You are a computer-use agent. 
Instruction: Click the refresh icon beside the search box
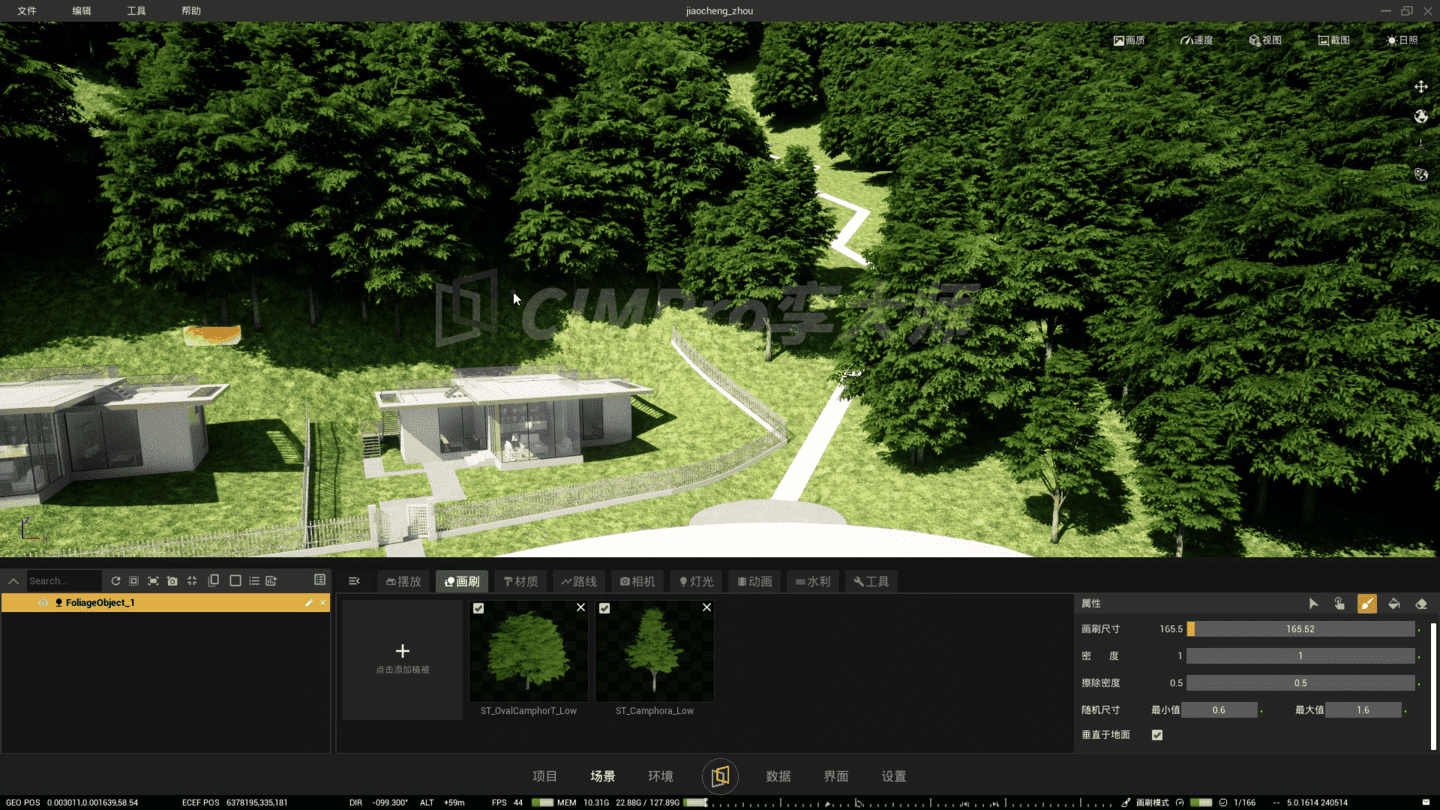pyautogui.click(x=115, y=581)
